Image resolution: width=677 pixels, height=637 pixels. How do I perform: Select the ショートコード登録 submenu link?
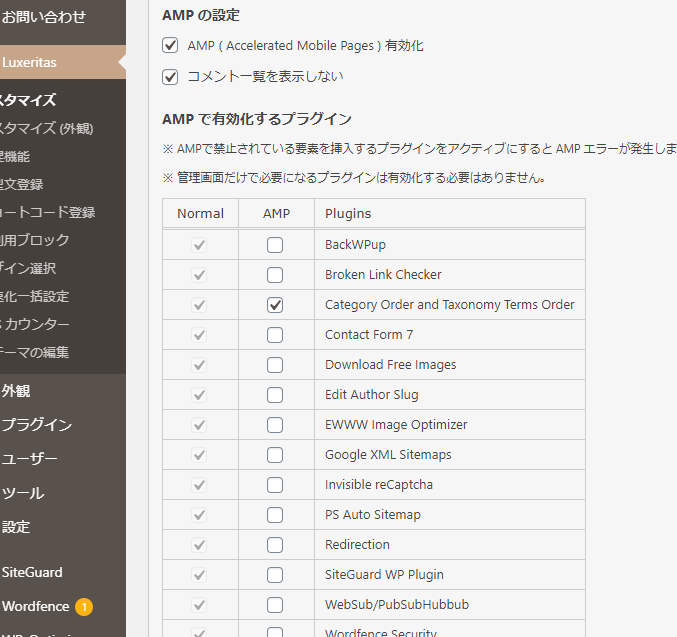(48, 212)
